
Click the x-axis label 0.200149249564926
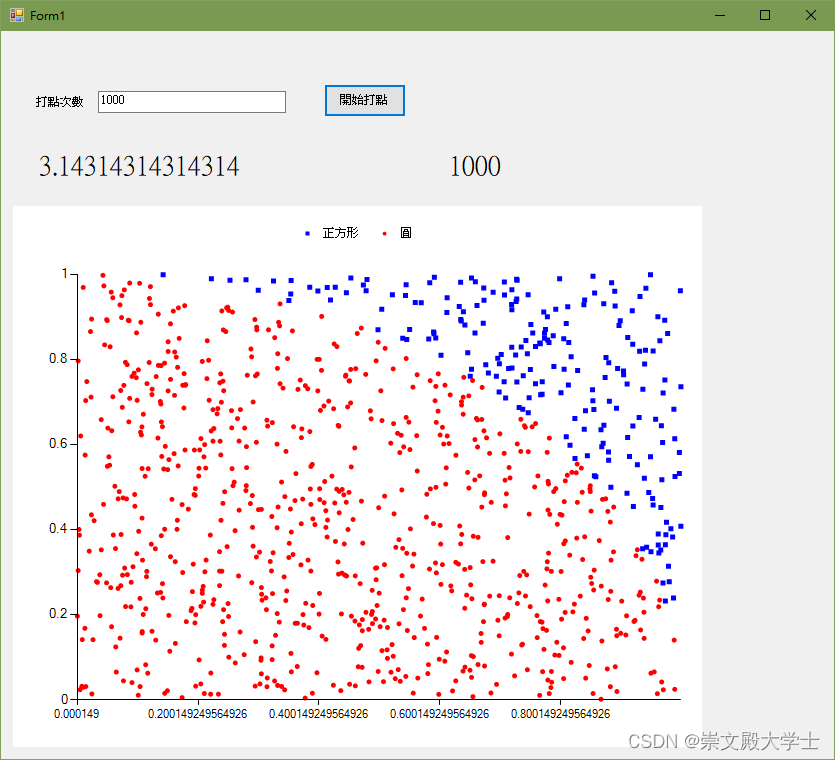[x=198, y=714]
